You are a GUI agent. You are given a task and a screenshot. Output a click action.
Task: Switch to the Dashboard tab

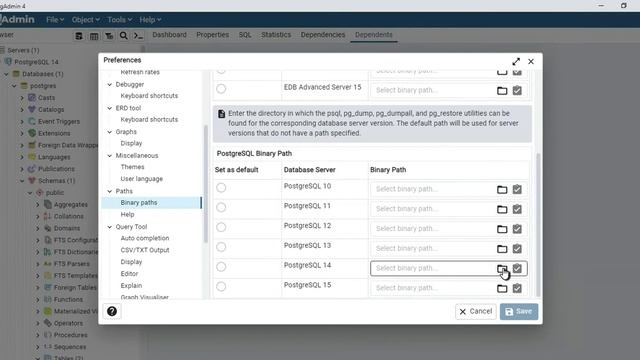(169, 35)
